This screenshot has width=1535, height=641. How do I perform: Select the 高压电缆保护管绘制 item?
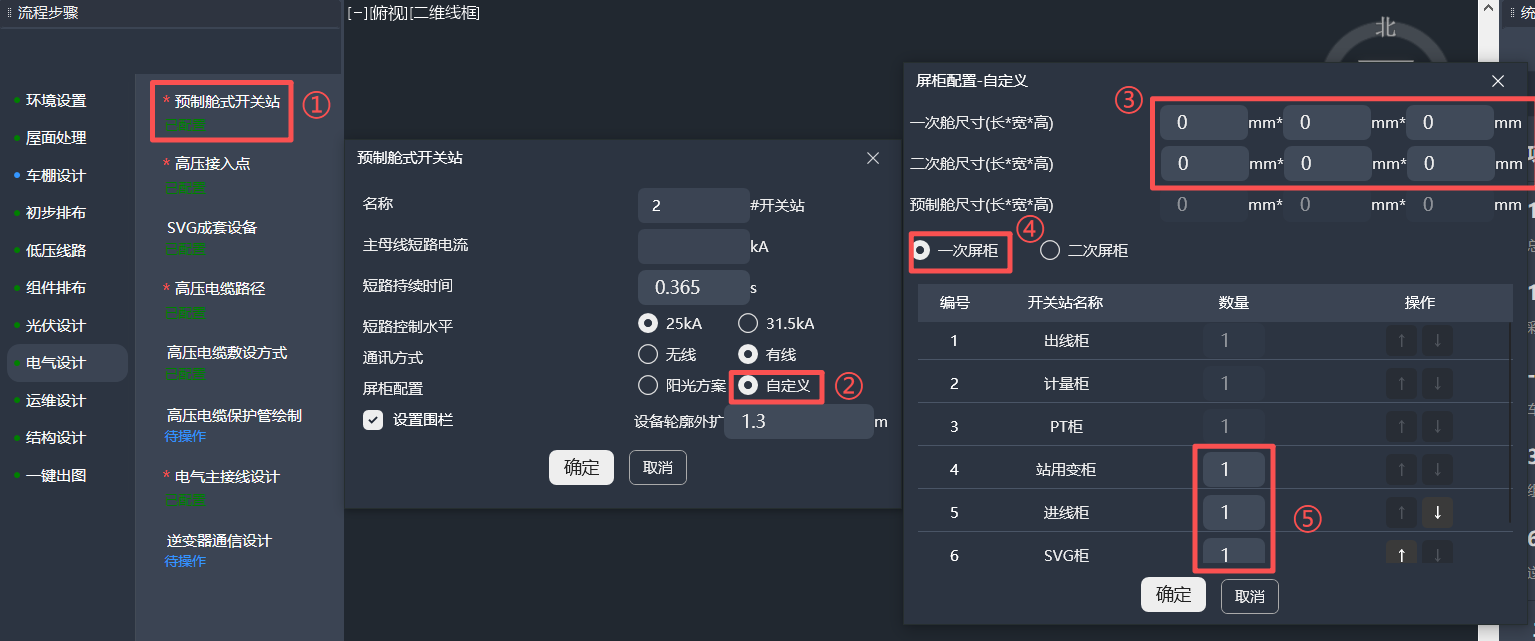coord(234,415)
